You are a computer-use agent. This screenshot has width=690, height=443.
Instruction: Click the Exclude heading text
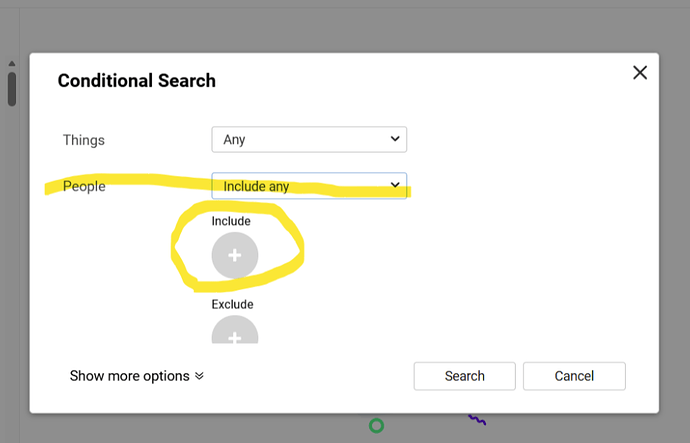(x=232, y=304)
